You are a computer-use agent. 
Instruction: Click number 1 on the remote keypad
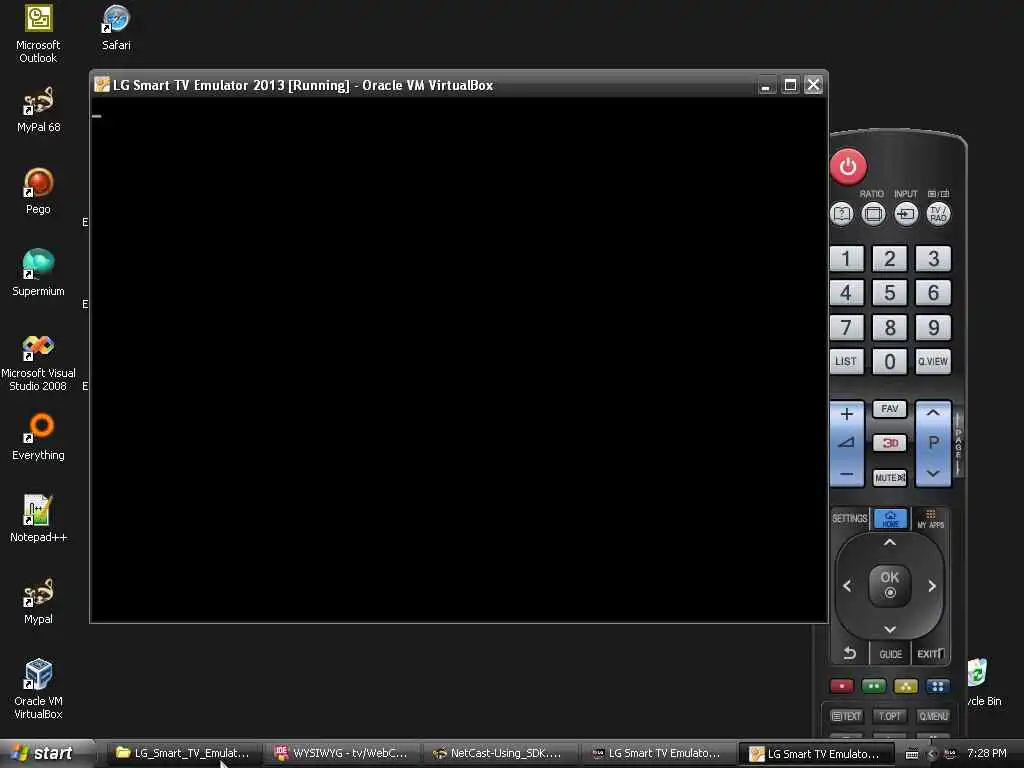(x=846, y=259)
